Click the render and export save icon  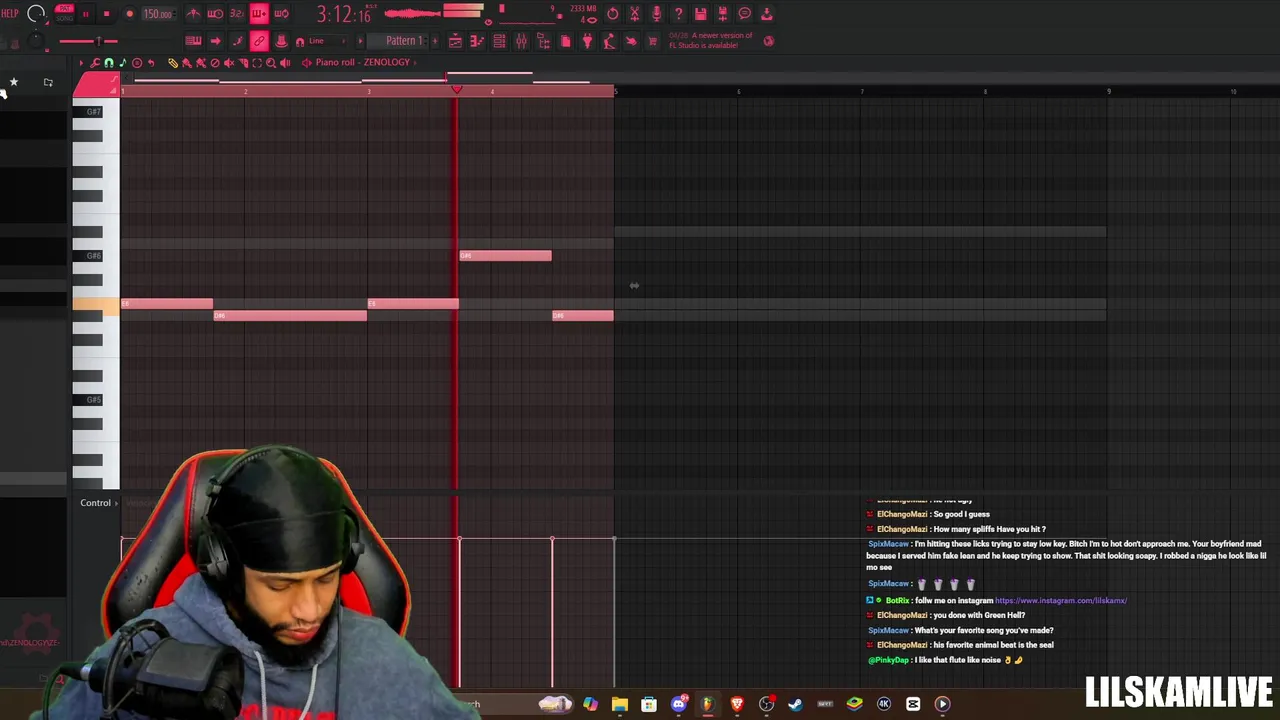[722, 14]
